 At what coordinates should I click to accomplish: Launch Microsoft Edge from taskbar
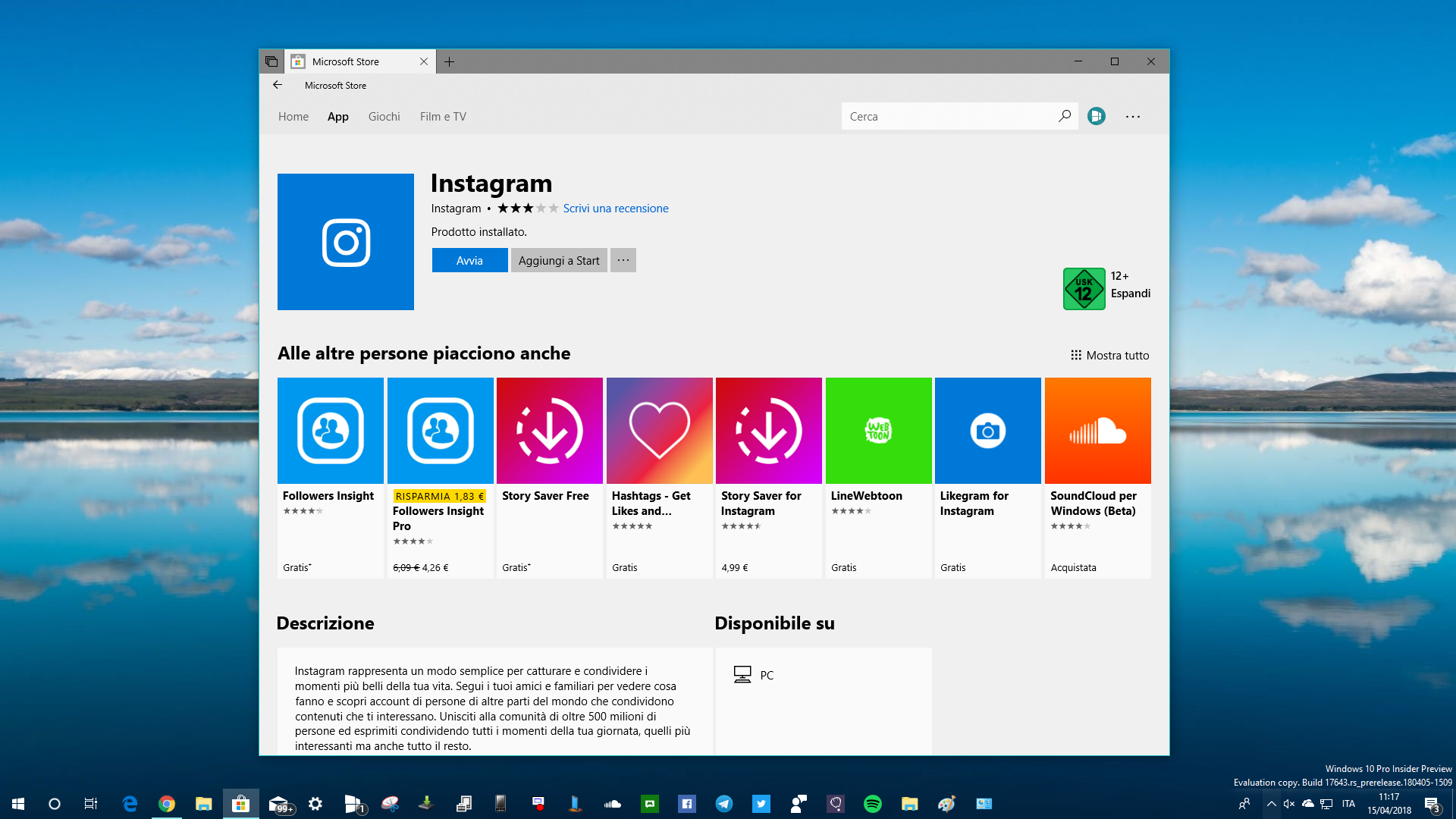click(130, 804)
